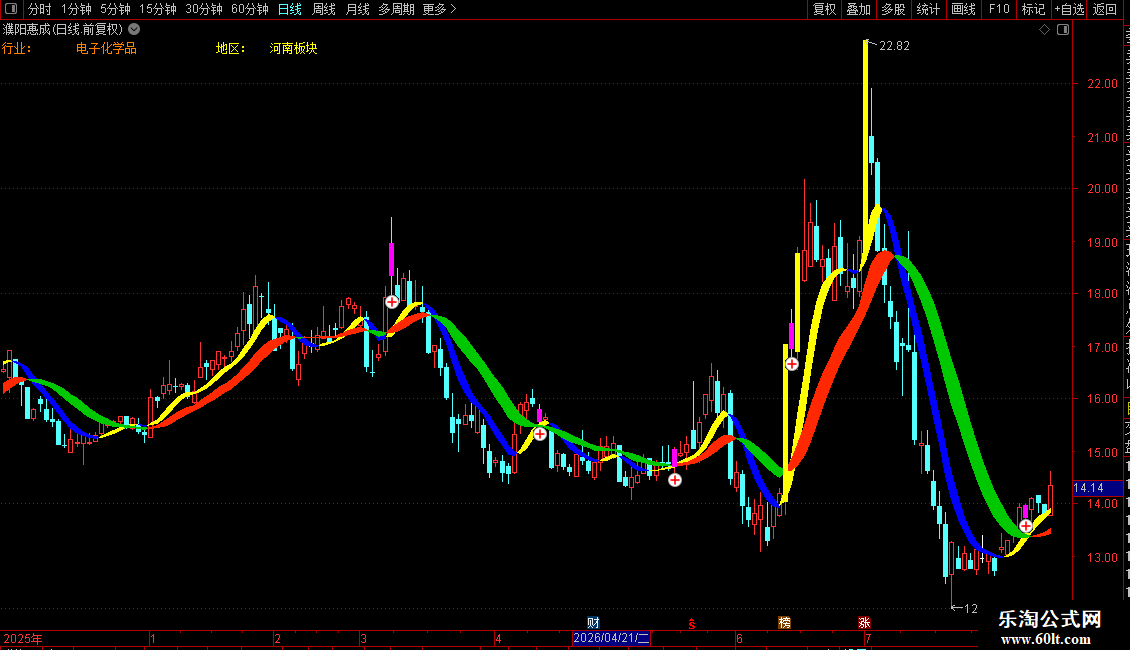Click the 统计 statistics button

pos(927,9)
